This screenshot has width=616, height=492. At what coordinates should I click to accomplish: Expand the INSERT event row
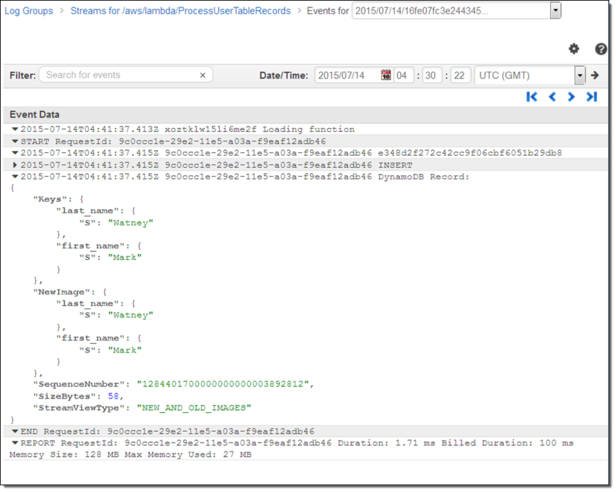[15, 165]
